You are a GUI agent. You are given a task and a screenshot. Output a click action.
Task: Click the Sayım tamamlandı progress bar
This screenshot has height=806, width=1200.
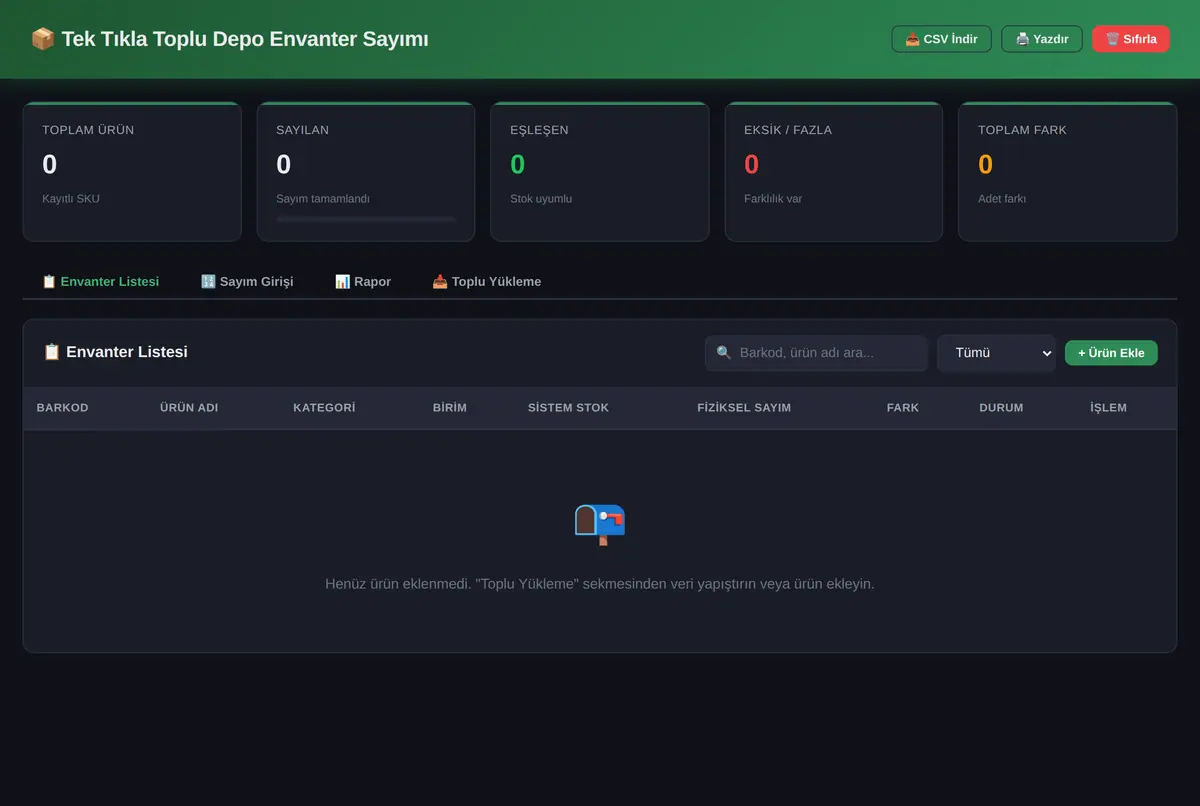coord(366,218)
